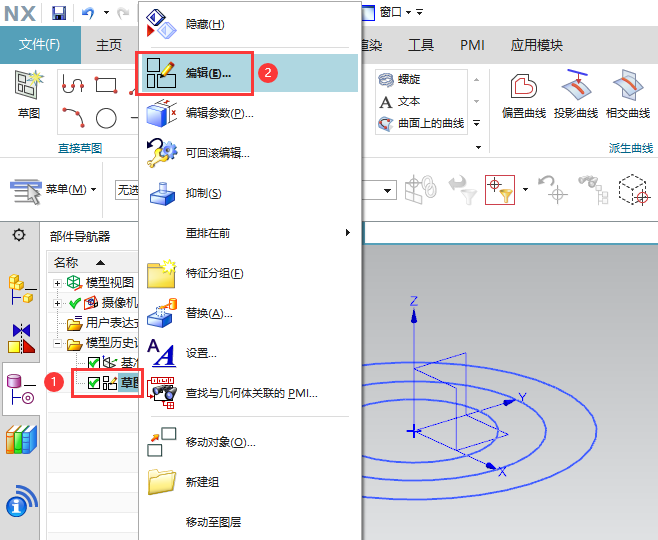
Task: Click the Undo arrow icon
Action: [89, 13]
